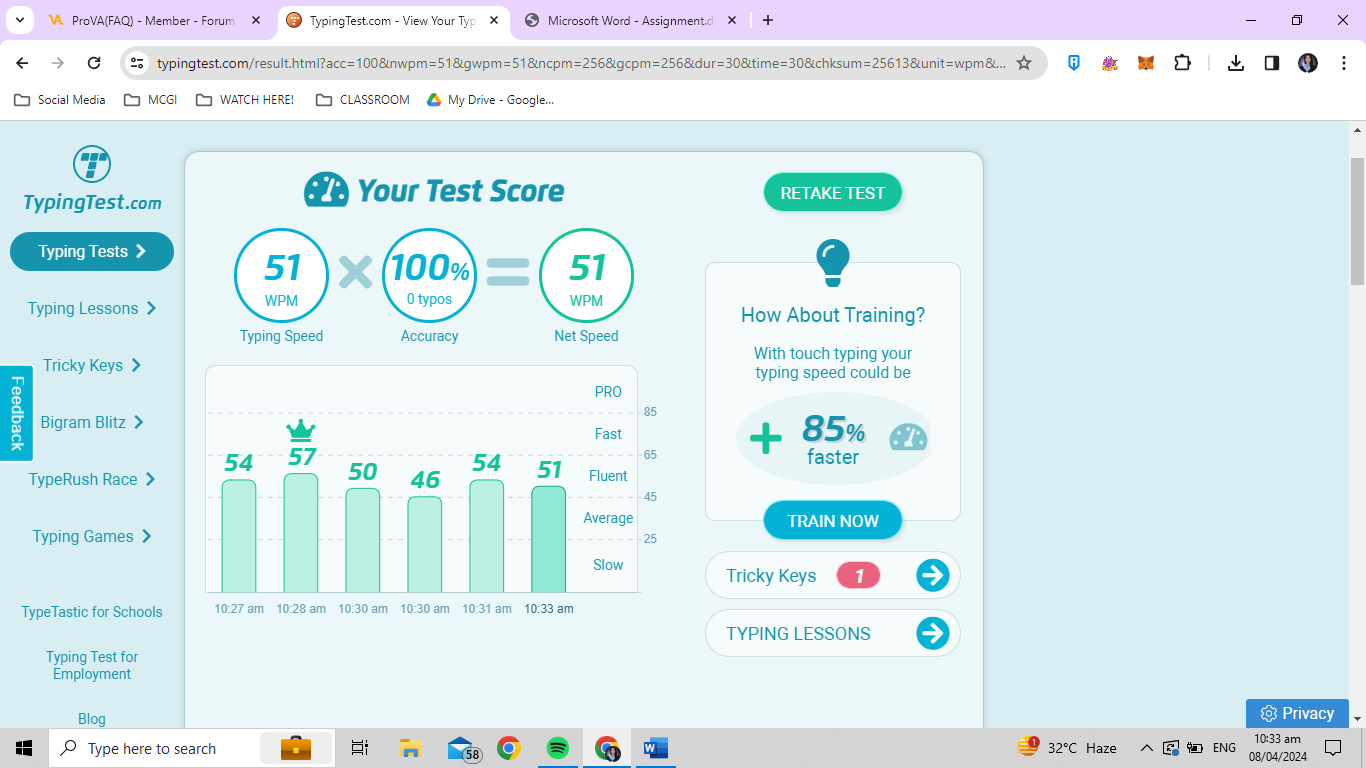Select the 10:27 am bar showing 54
The height and width of the screenshot is (768, 1366).
click(x=239, y=536)
